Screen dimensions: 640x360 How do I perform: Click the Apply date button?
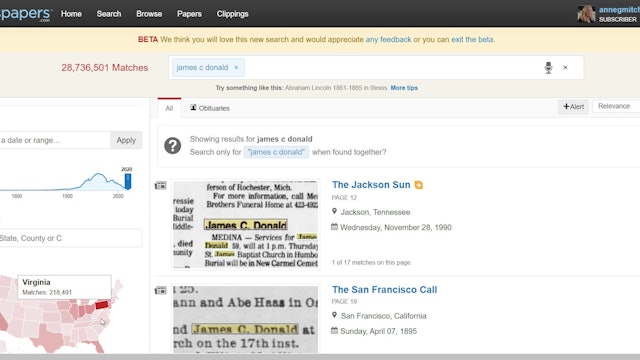pyautogui.click(x=126, y=140)
